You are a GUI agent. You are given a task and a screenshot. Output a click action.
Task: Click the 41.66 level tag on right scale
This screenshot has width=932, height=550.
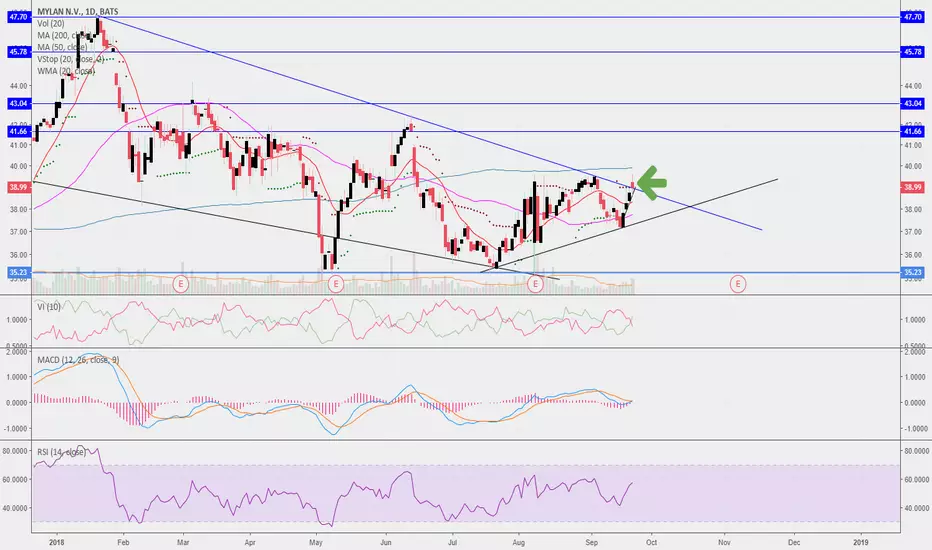[x=912, y=131]
